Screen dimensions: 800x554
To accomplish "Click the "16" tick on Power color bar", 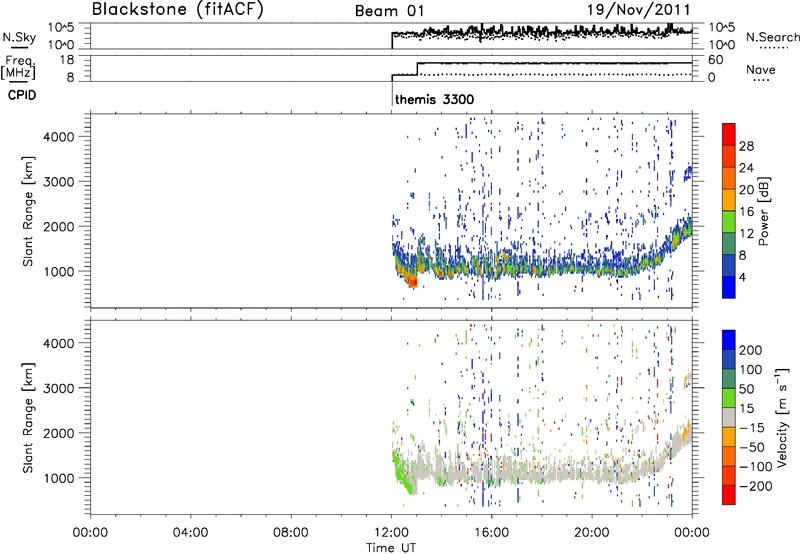I will [x=746, y=212].
